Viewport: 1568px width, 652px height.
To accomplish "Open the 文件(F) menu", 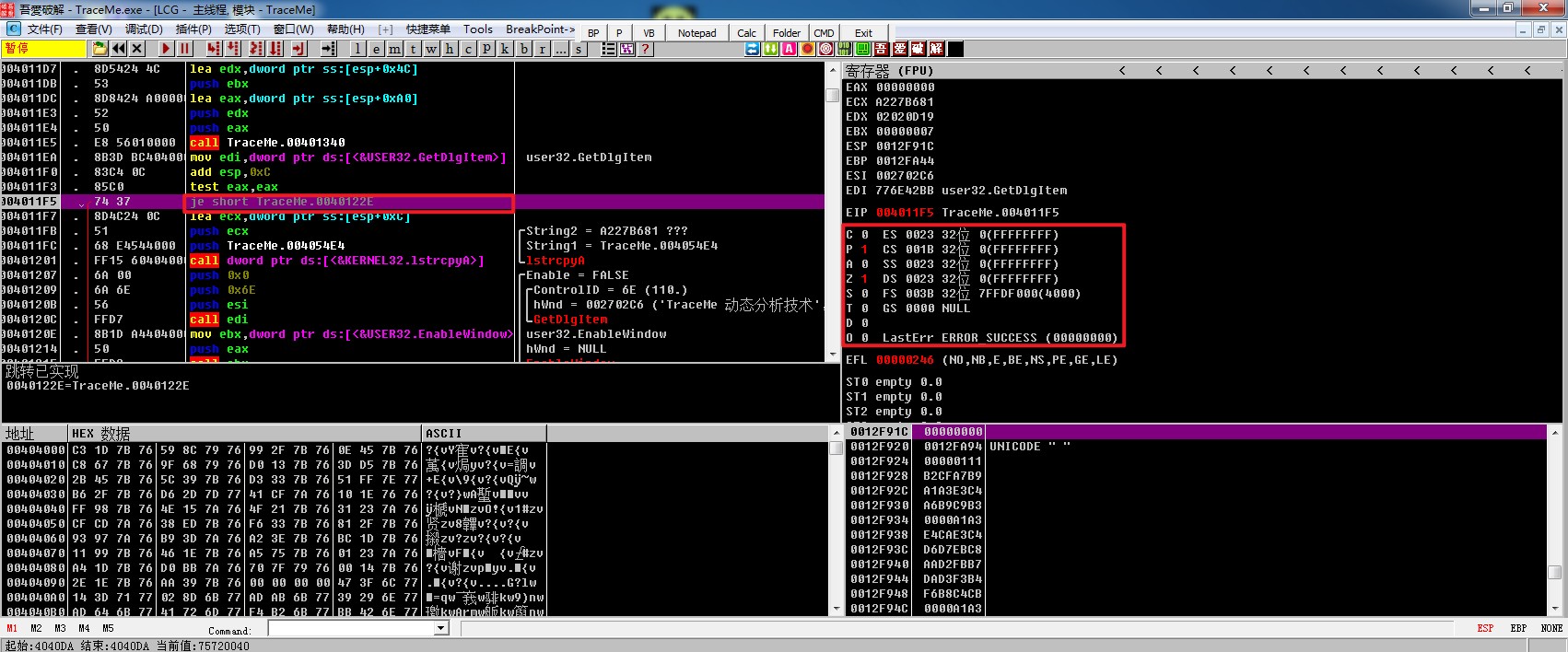I will tap(44, 29).
